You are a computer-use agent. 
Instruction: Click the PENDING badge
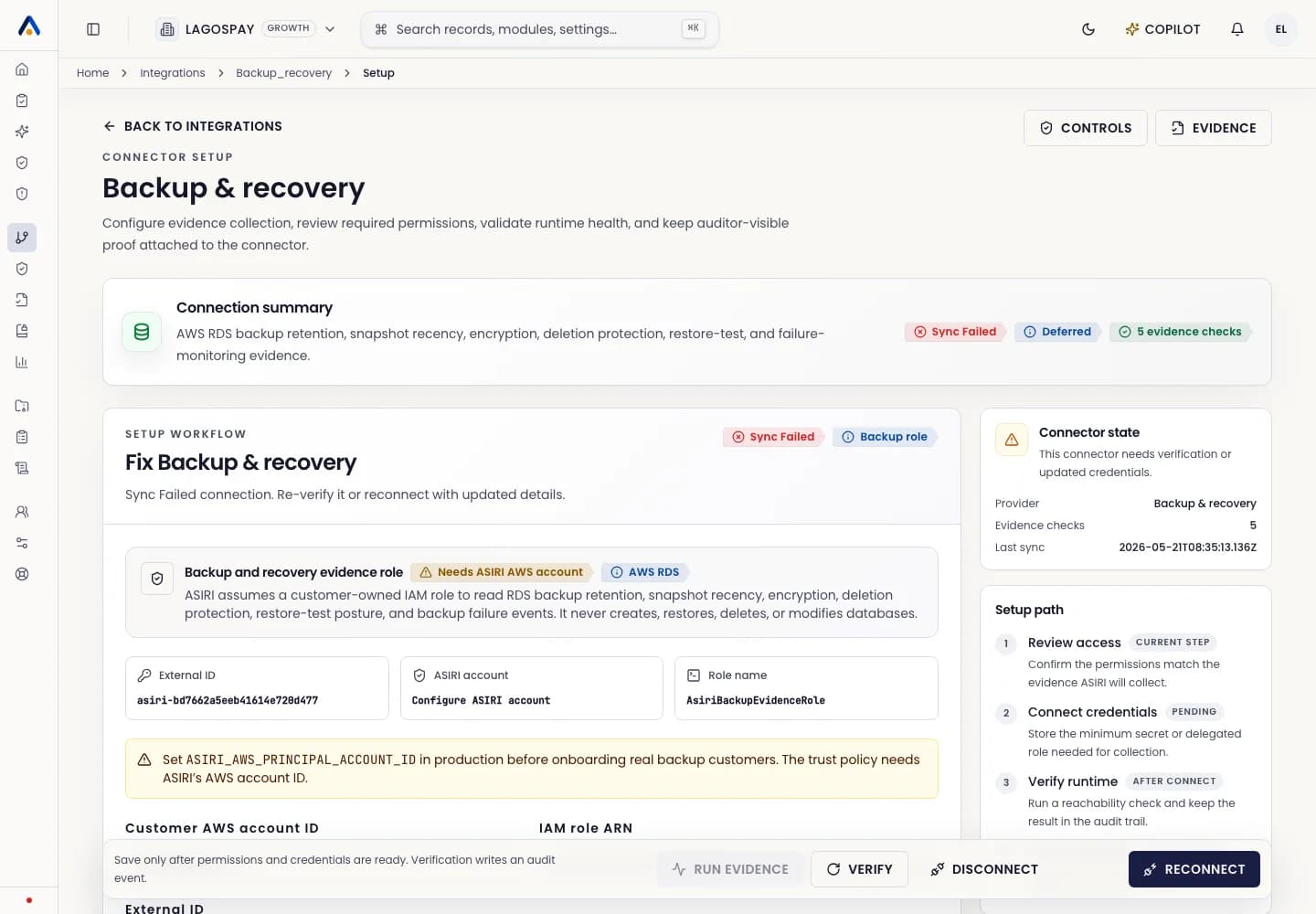point(1194,712)
